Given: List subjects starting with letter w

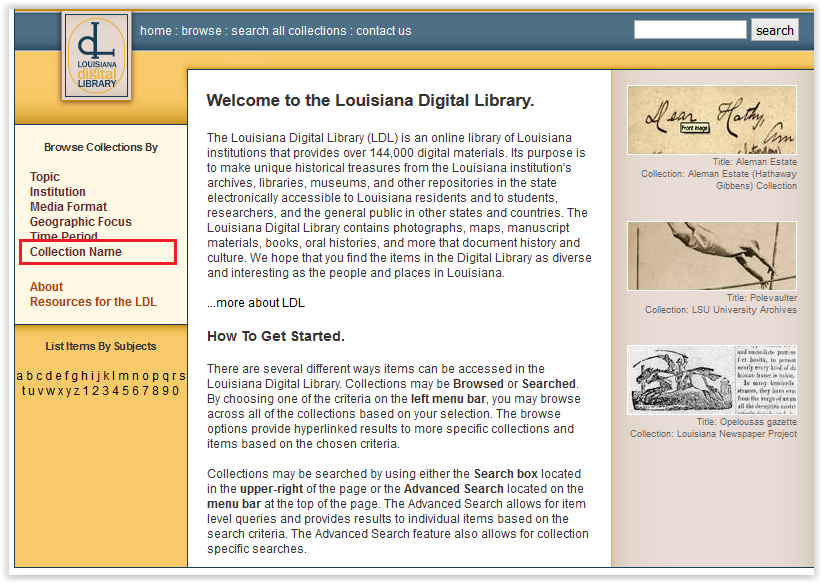Looking at the screenshot, I should coord(50,391).
